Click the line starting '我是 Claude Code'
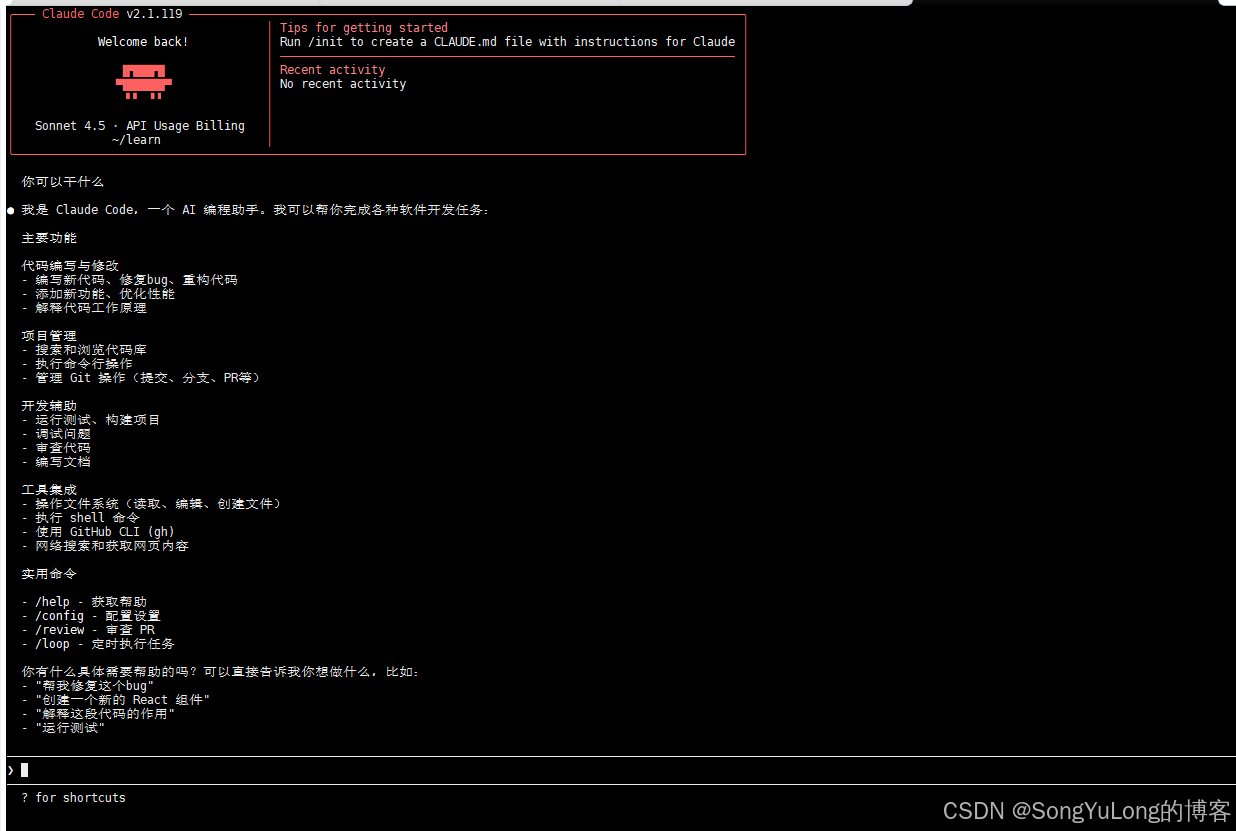This screenshot has width=1236, height=831. click(256, 210)
